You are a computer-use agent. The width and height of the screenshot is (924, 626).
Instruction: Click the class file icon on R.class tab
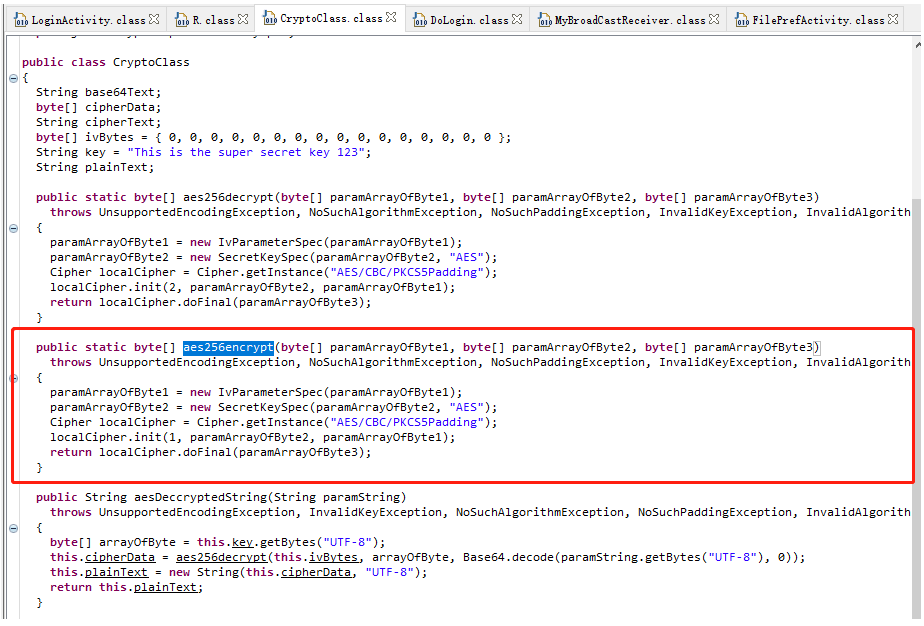point(184,17)
